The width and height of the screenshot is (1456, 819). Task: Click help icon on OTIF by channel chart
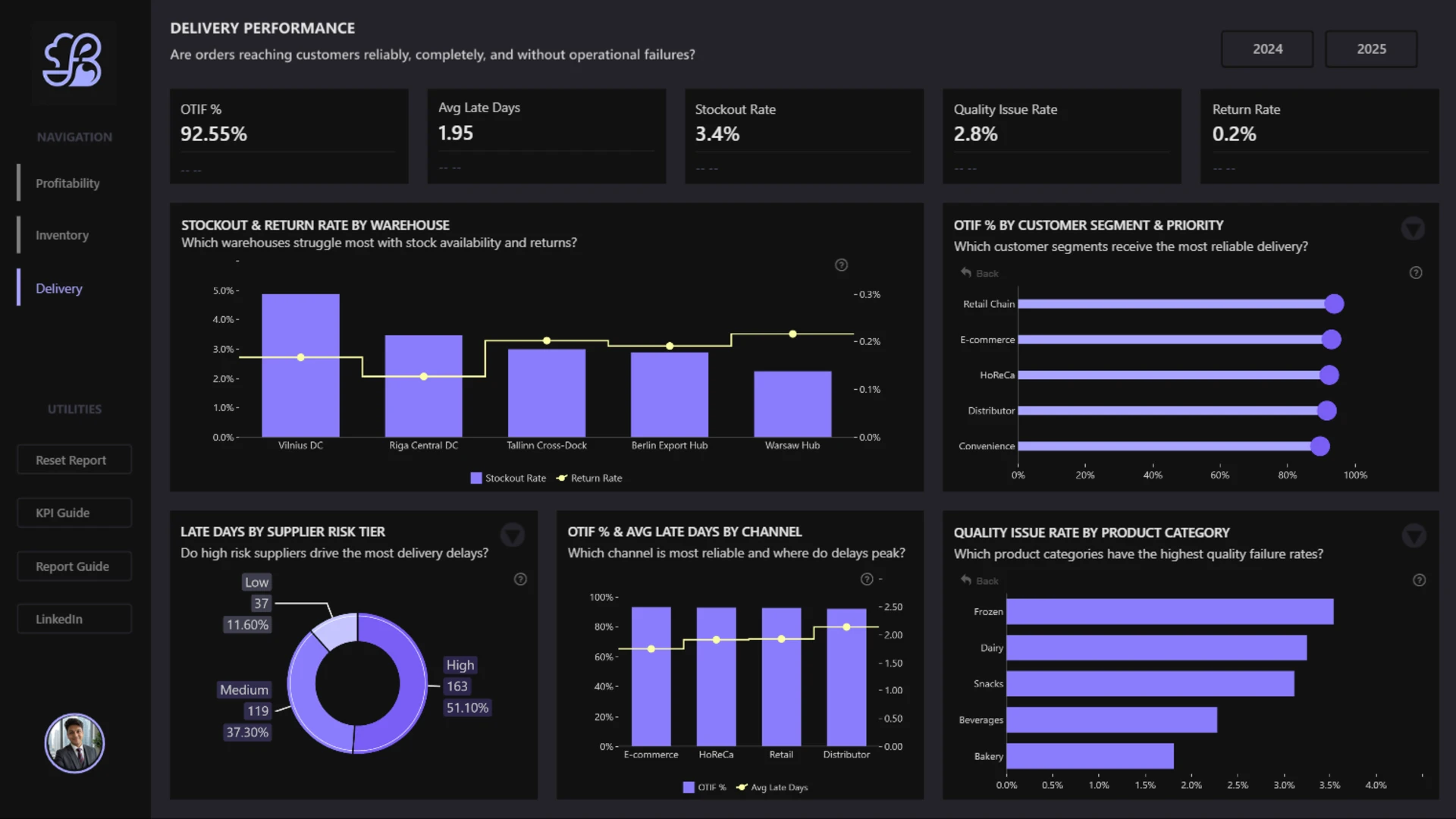(867, 579)
